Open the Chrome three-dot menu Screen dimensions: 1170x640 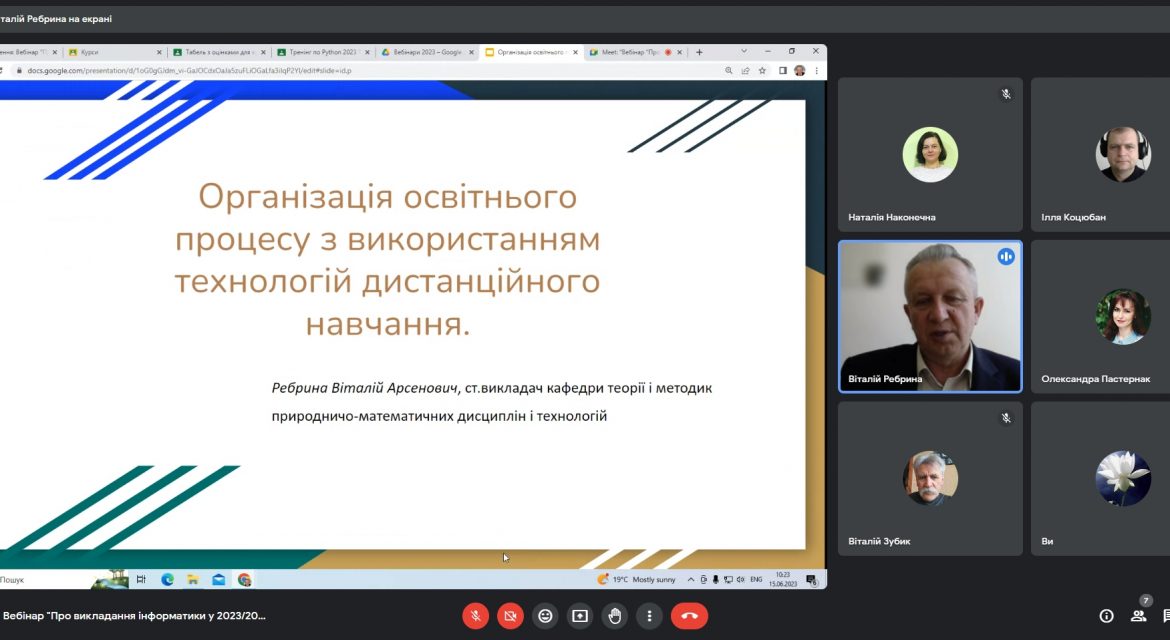click(817, 71)
